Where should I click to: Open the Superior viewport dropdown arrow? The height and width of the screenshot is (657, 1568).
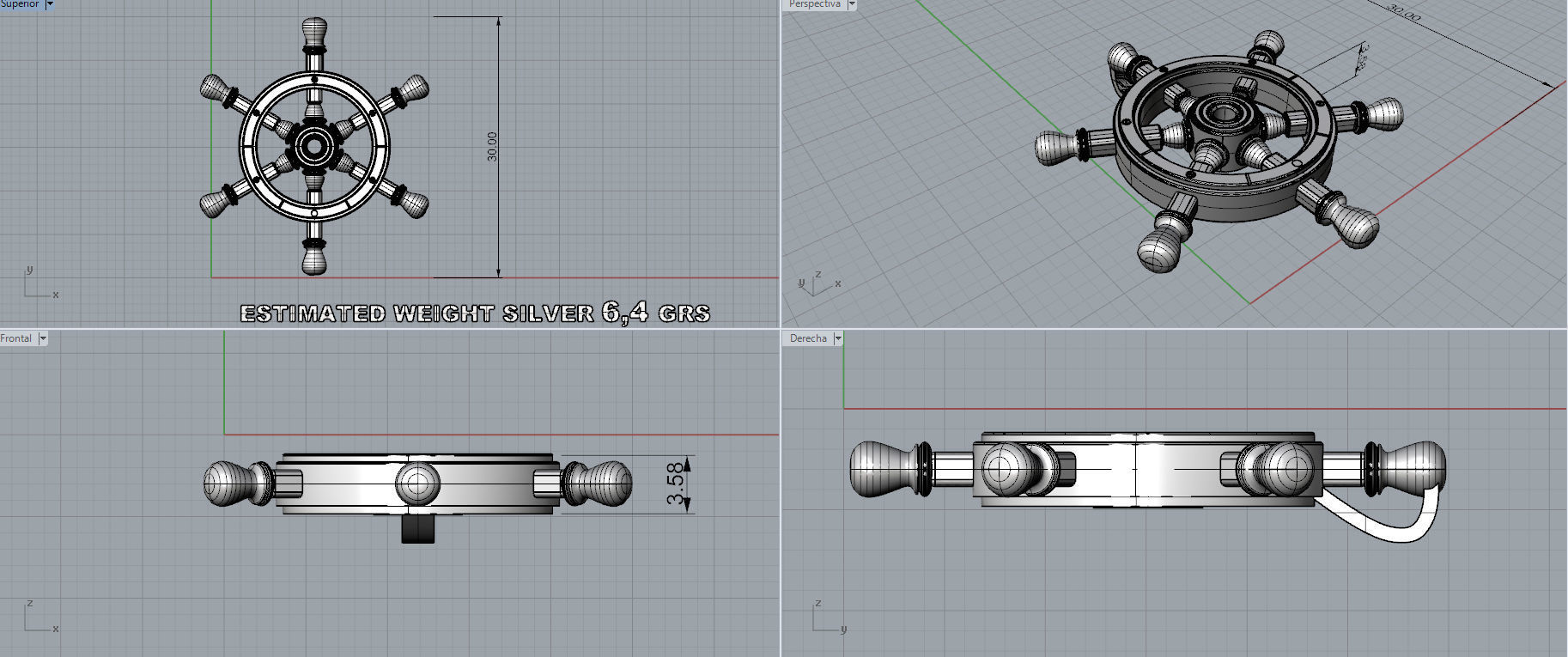point(49,4)
